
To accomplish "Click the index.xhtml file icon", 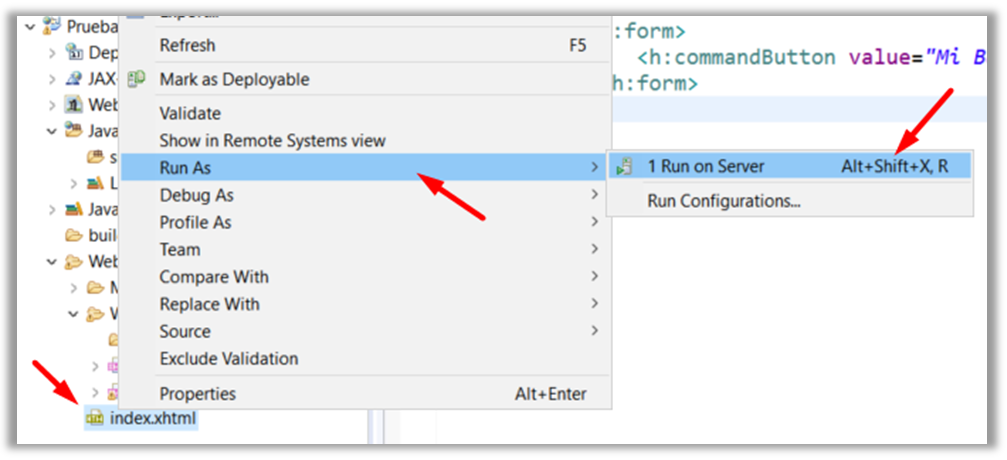I will point(95,418).
